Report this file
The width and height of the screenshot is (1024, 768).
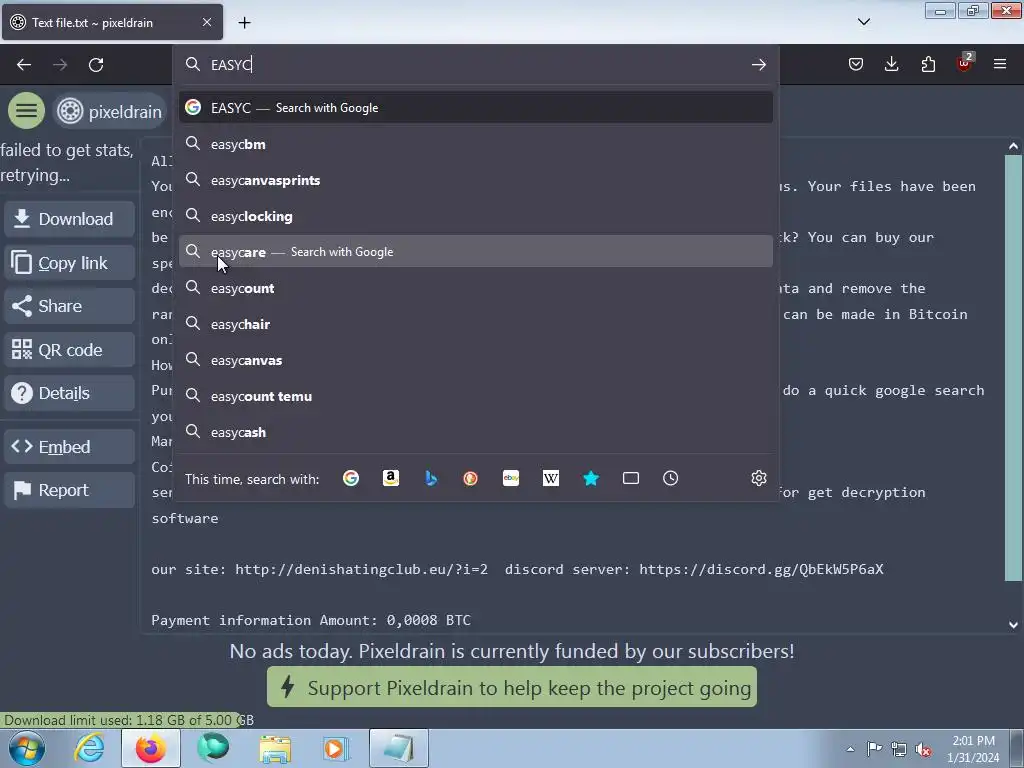(70, 490)
